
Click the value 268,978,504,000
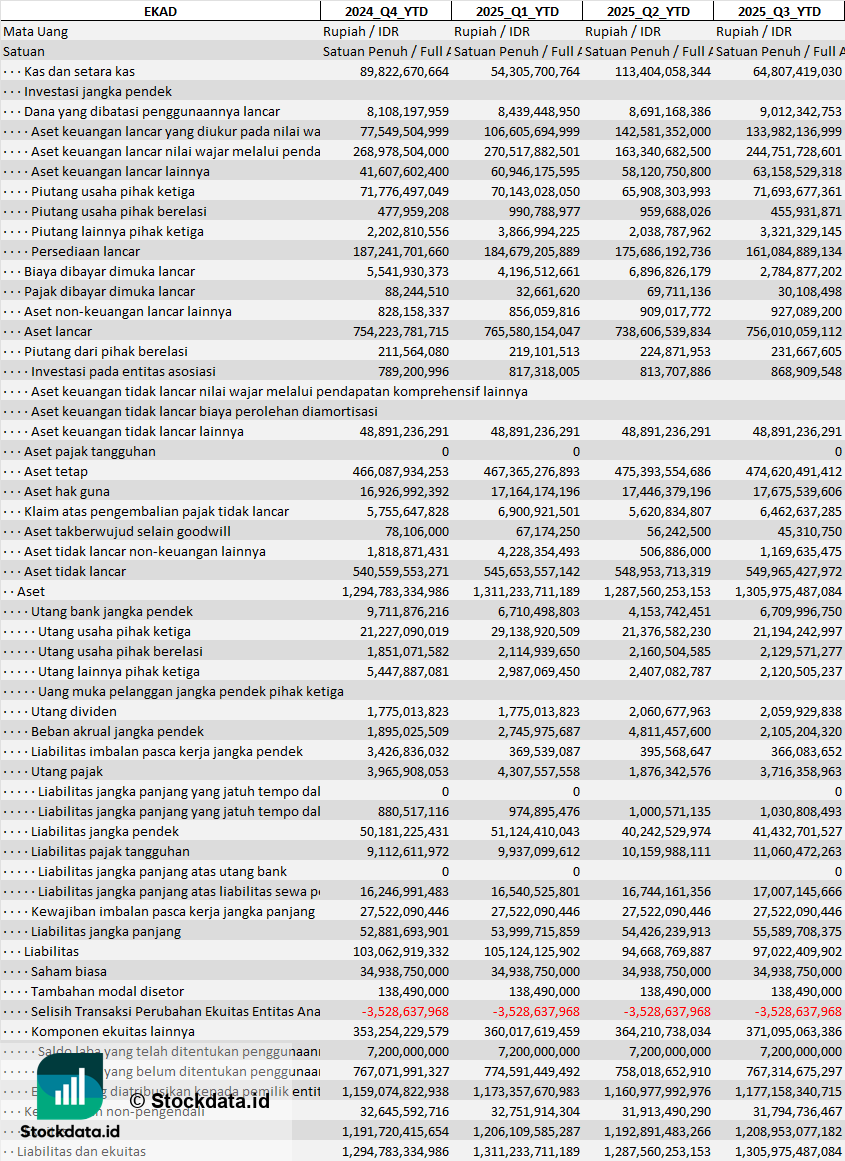[x=401, y=151]
